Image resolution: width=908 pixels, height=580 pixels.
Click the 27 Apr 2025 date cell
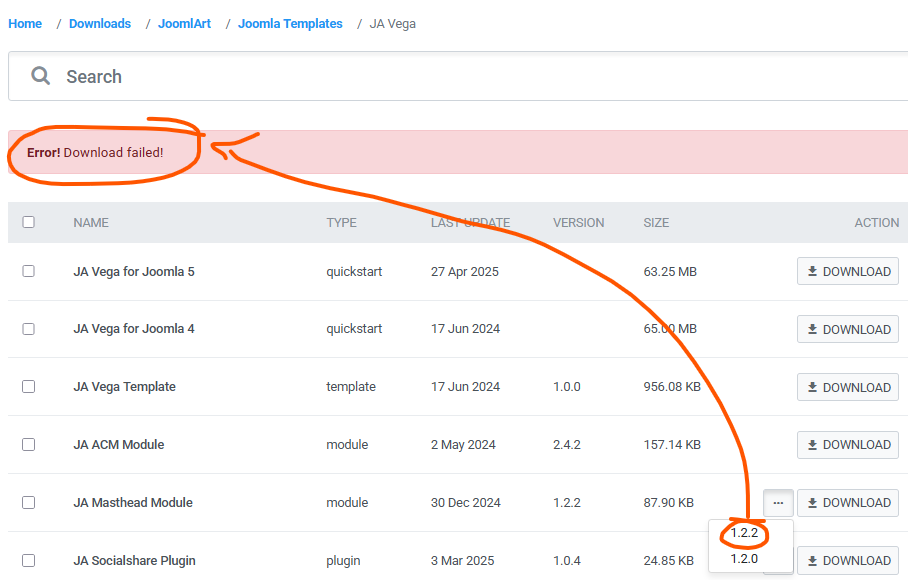(x=464, y=271)
